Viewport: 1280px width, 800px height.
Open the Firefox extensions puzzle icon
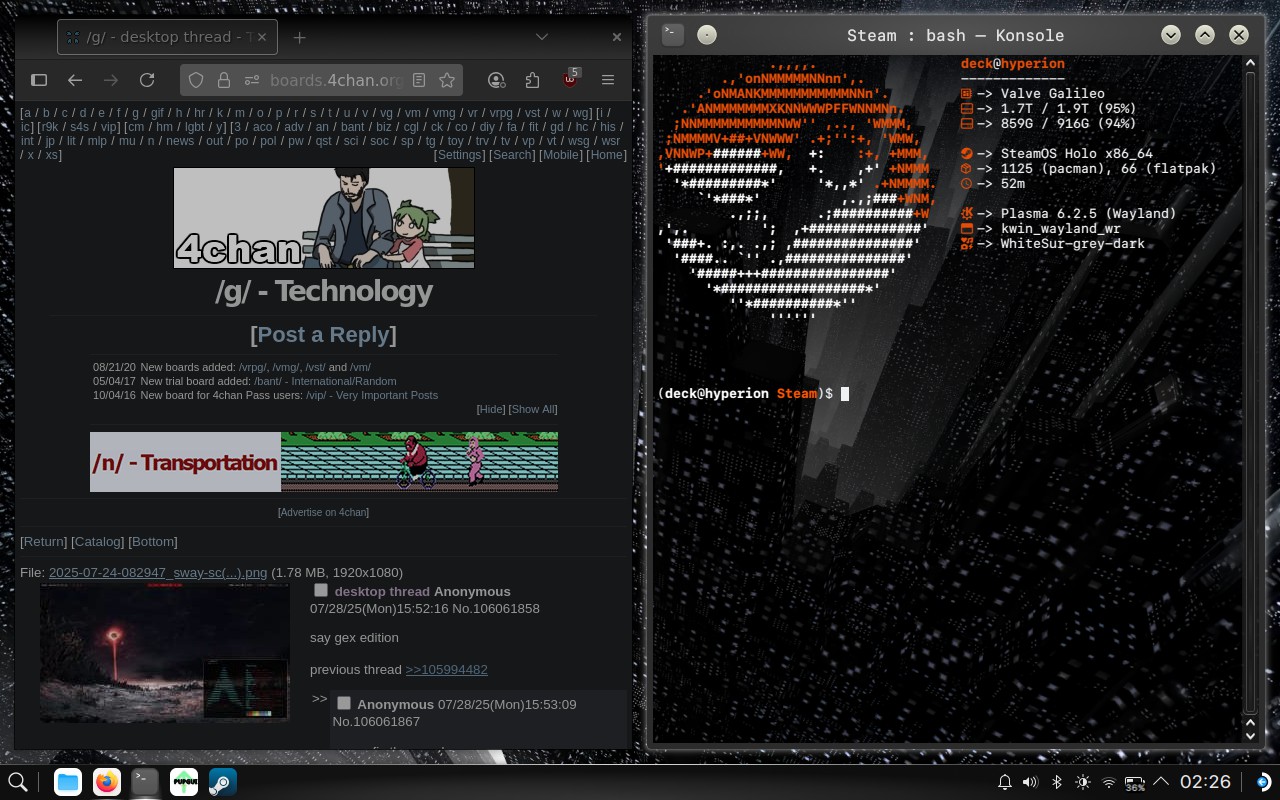coord(532,80)
